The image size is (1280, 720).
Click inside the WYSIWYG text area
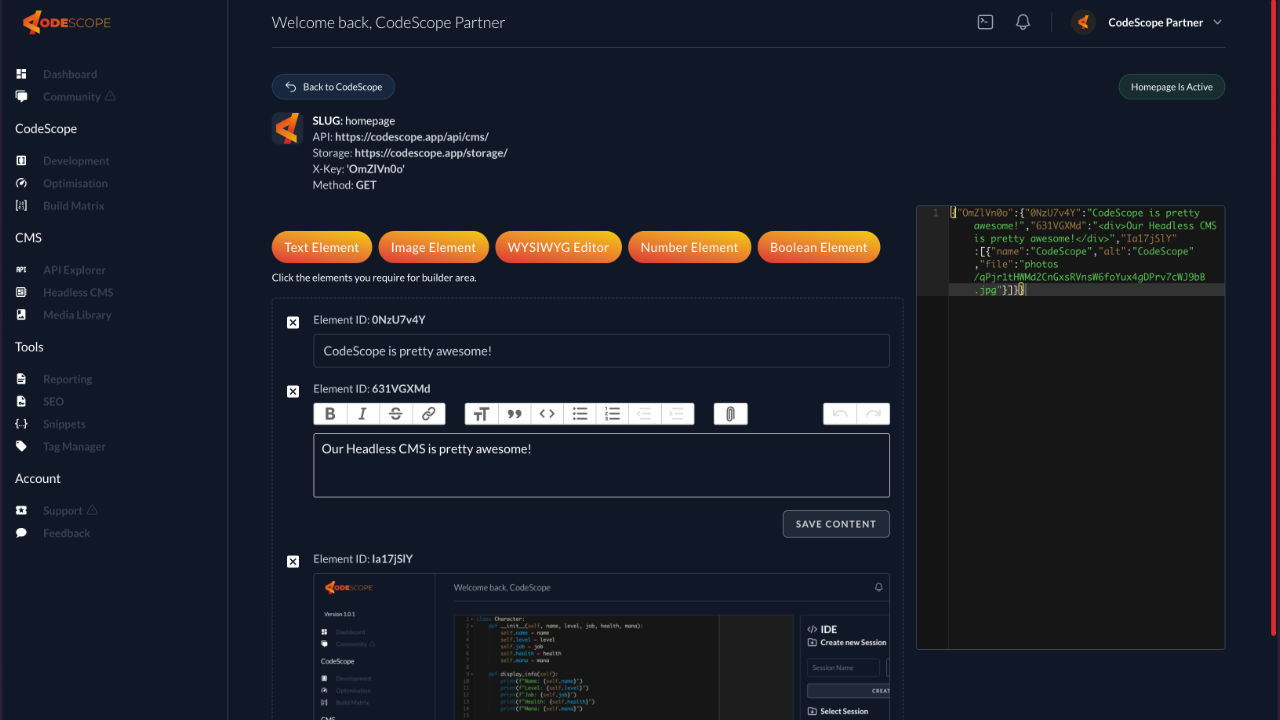tap(601, 465)
